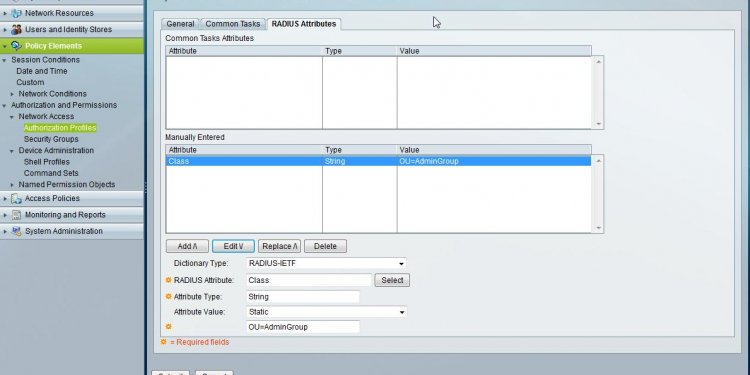This screenshot has width=750, height=375.
Task: Open Date and Time conditions
Action: (42, 71)
